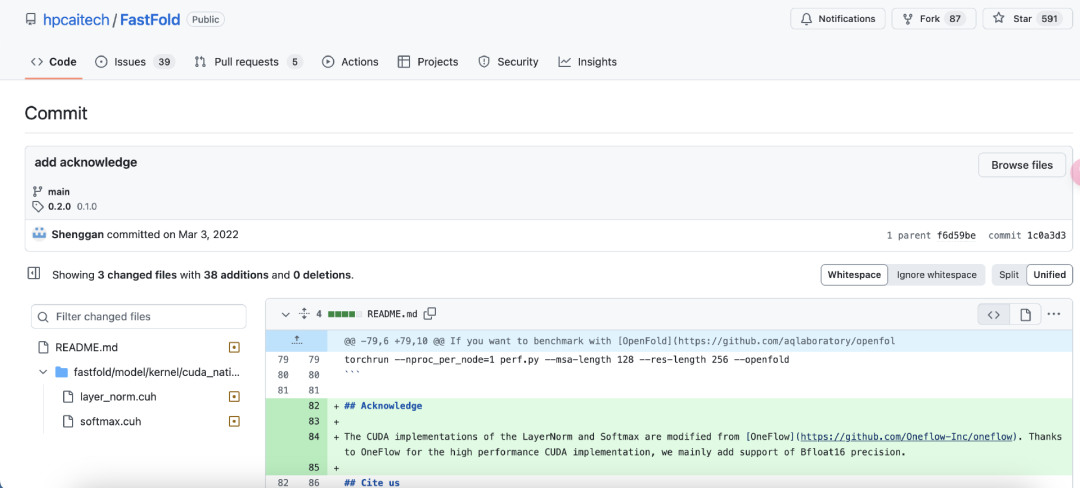Open the Pull requests tab
Image resolution: width=1080 pixels, height=488 pixels.
248,62
